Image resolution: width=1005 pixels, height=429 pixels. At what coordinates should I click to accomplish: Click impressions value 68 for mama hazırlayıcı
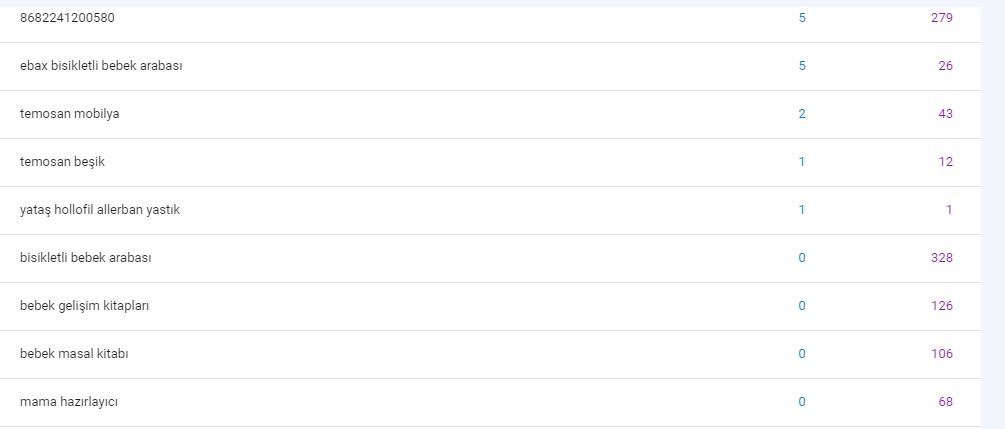click(x=945, y=402)
